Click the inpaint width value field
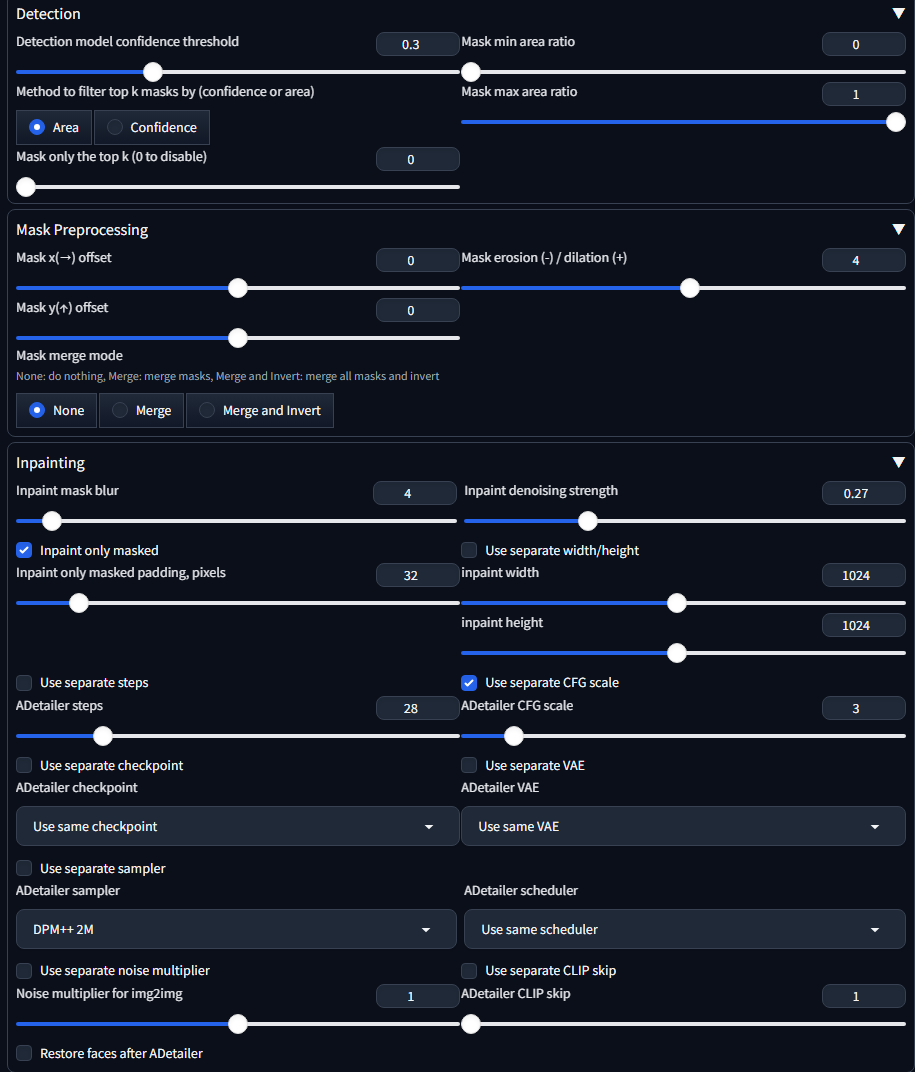 click(863, 575)
